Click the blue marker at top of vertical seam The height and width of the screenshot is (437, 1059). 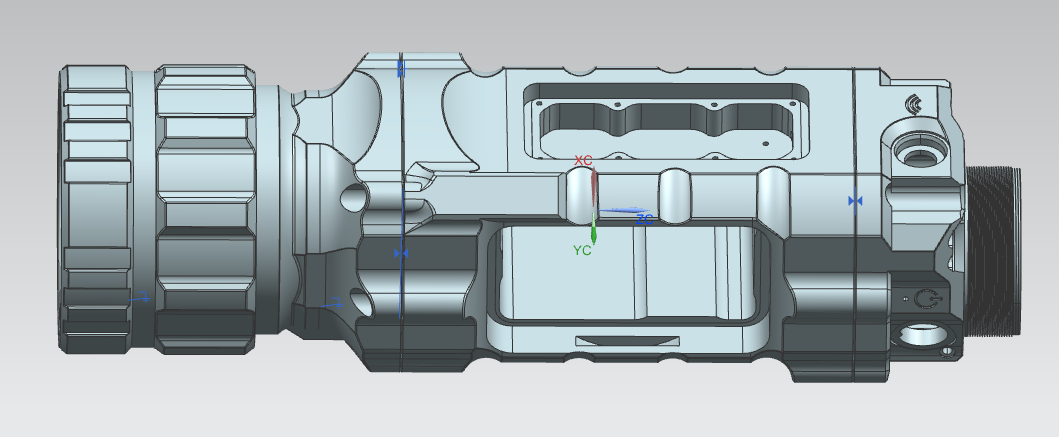401,68
